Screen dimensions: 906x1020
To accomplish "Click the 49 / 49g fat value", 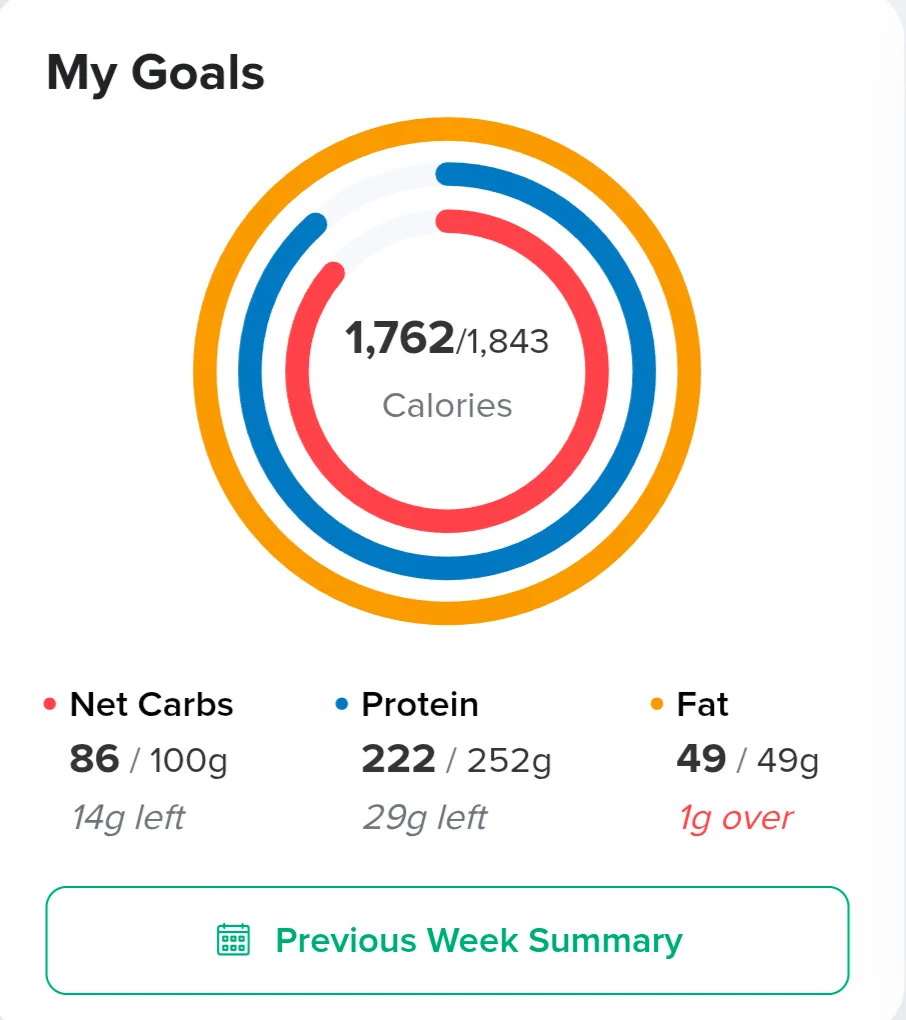I will (x=748, y=760).
